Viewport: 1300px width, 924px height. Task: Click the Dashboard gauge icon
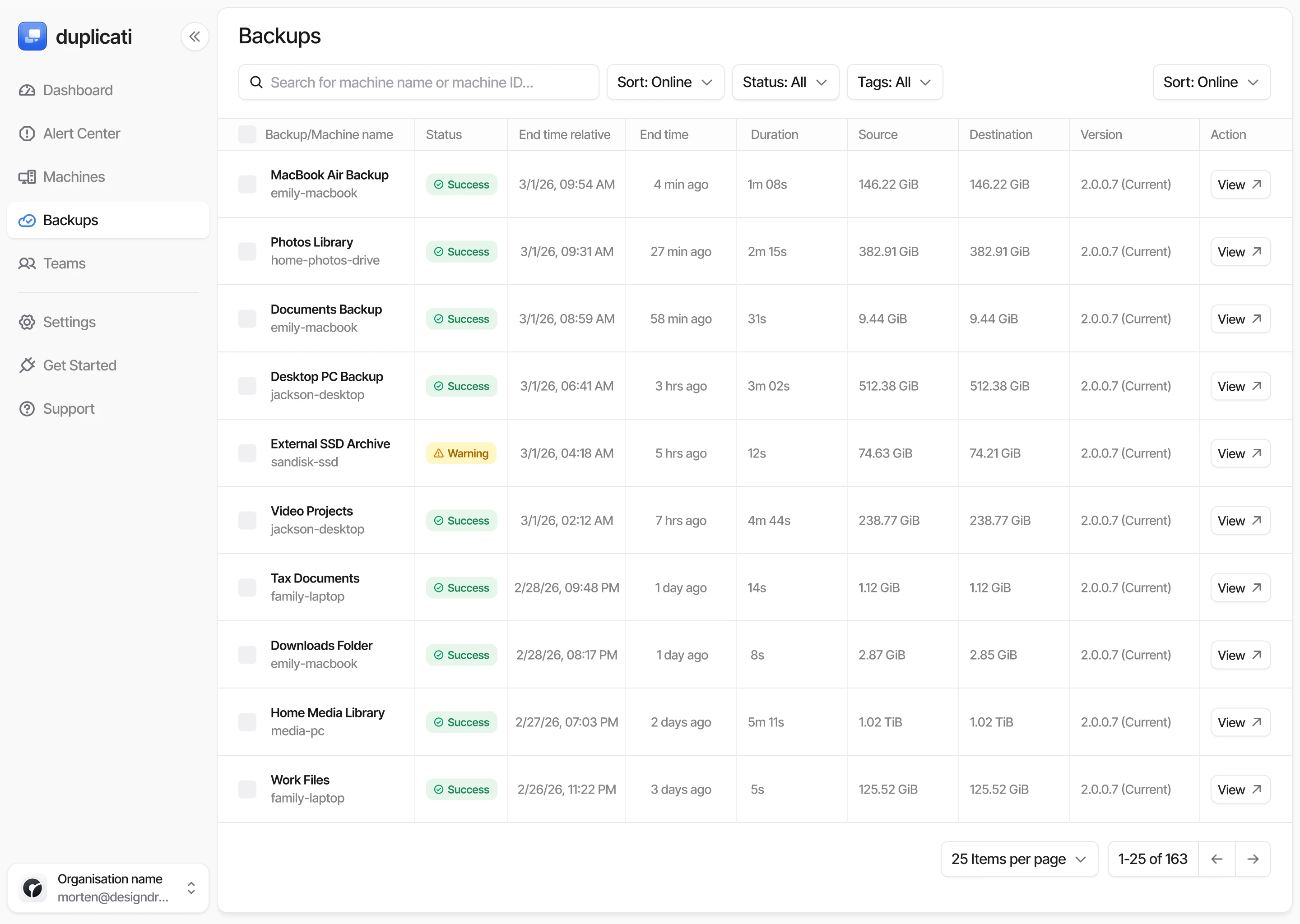[x=27, y=91]
